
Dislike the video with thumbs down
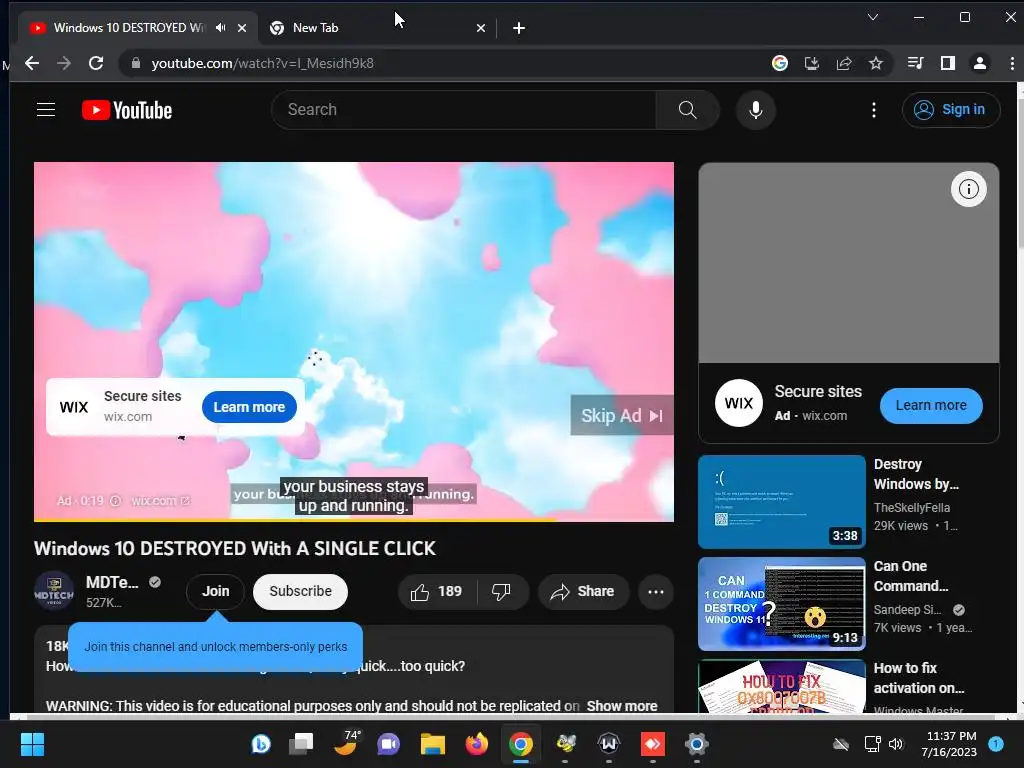click(502, 592)
